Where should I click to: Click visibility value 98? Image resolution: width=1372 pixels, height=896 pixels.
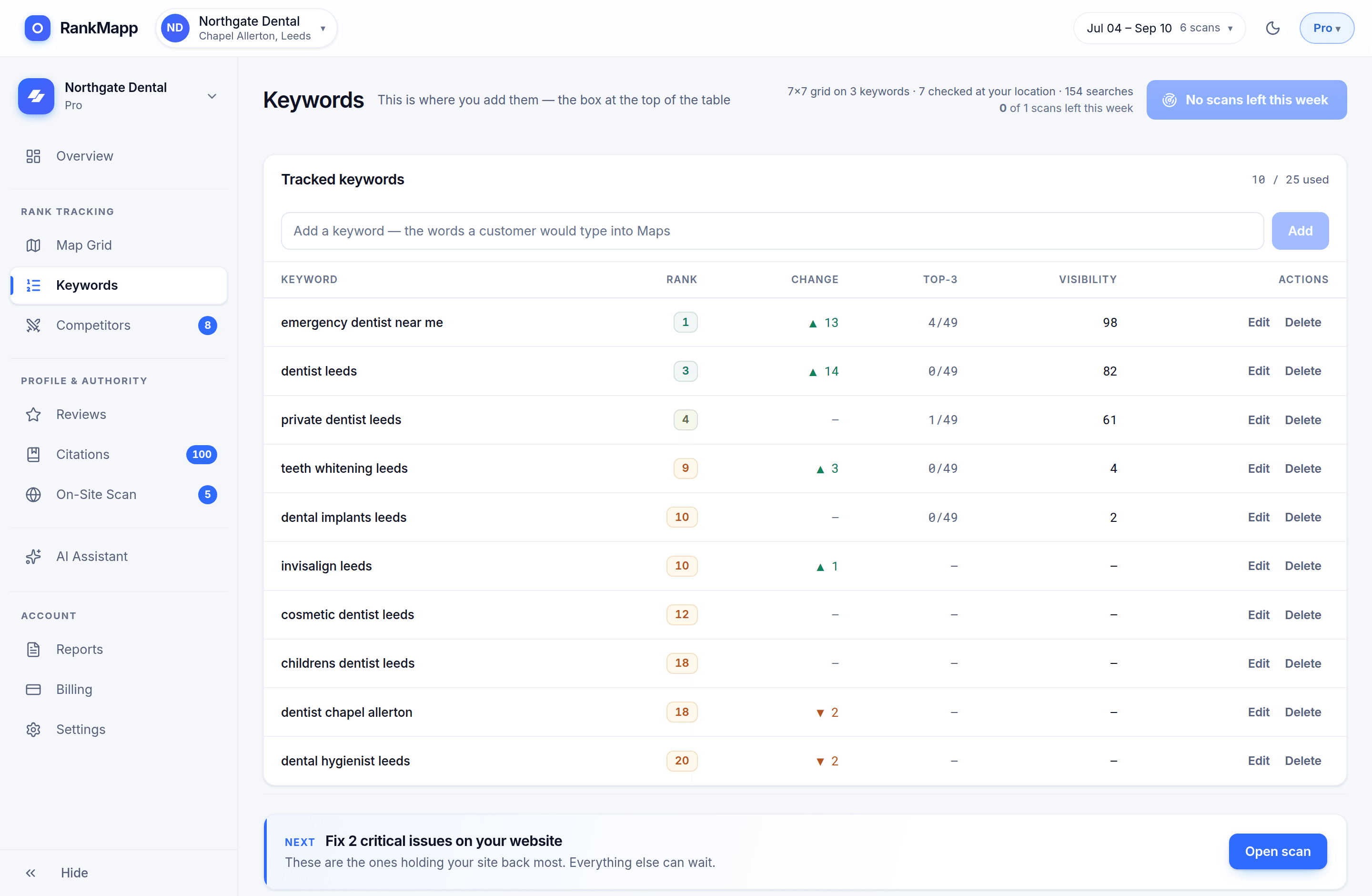click(1110, 322)
